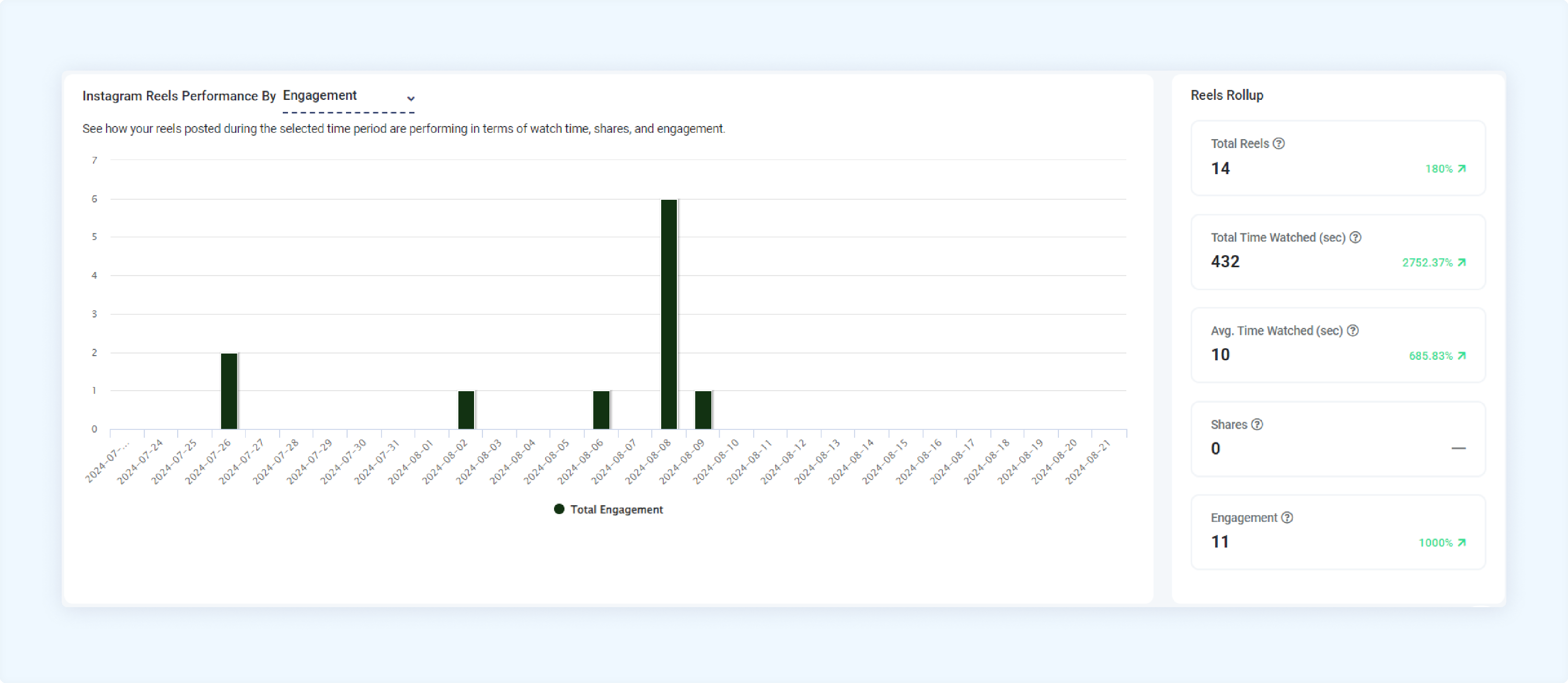Click the Reels Rollup heading

[1227, 96]
